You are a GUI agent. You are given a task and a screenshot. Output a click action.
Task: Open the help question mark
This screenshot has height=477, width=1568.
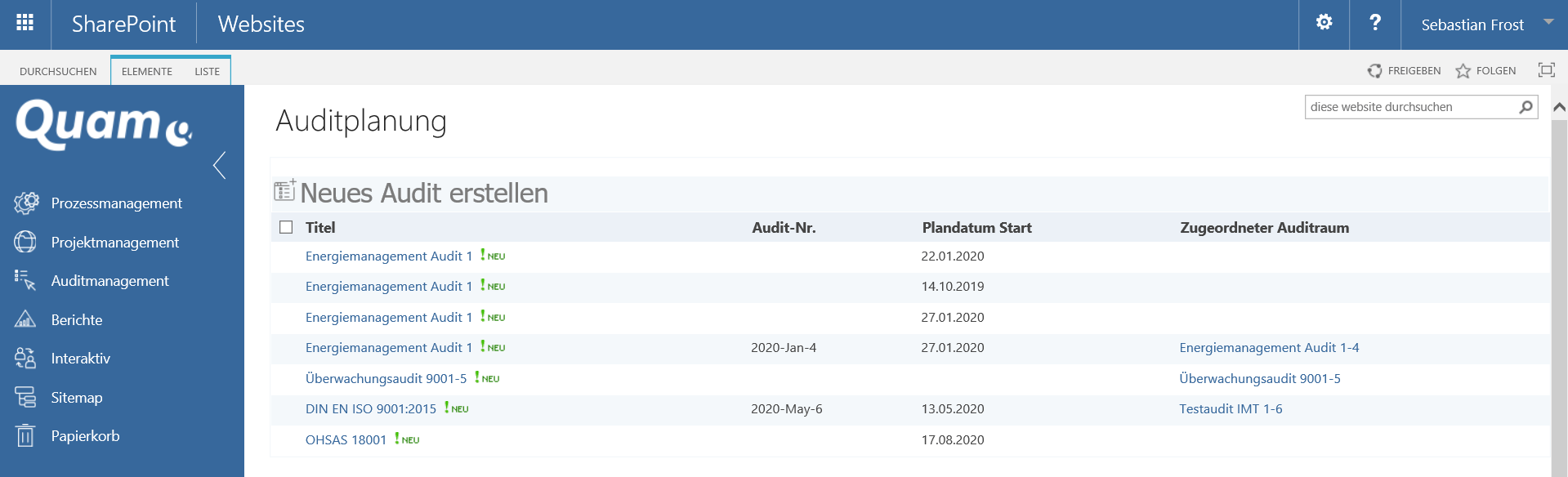[1375, 23]
